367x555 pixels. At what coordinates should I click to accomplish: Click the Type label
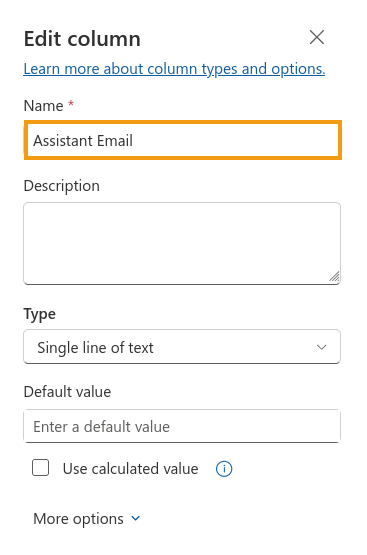40,314
